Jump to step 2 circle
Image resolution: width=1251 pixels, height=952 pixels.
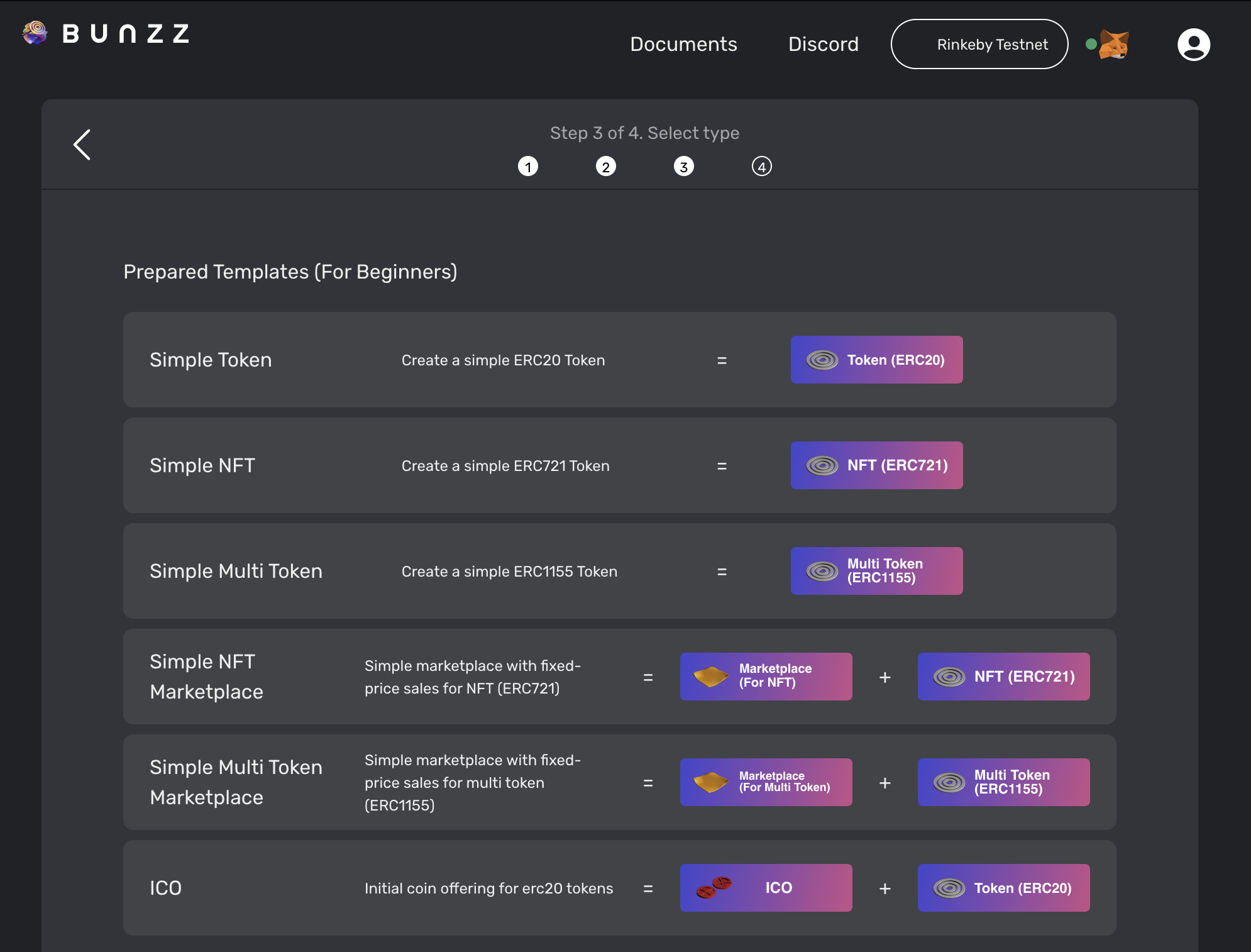(x=606, y=167)
